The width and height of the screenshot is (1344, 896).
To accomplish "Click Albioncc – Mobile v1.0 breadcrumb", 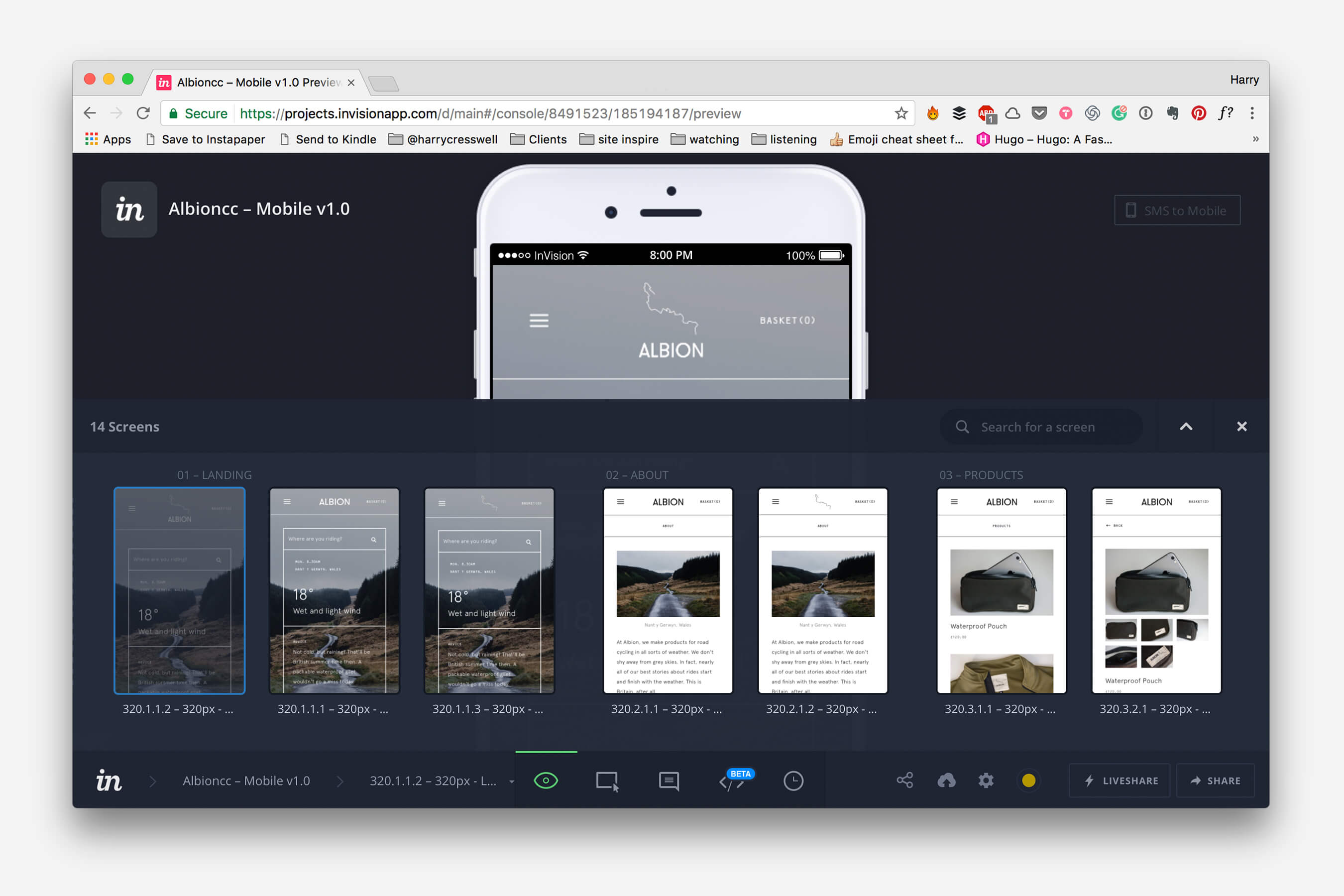I will coord(246,781).
